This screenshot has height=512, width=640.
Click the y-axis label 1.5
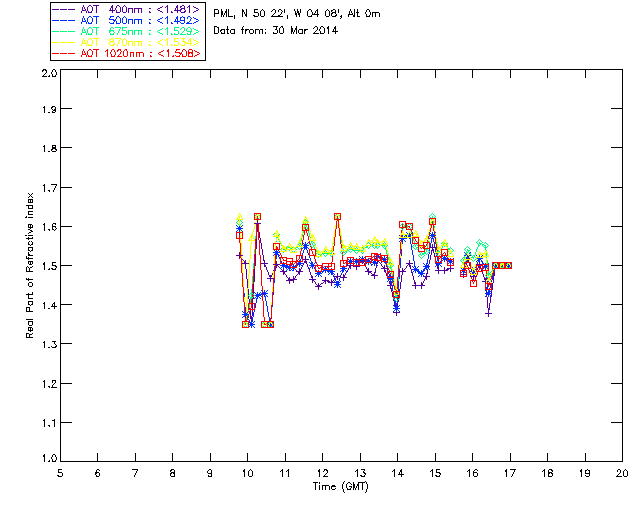coord(49,266)
